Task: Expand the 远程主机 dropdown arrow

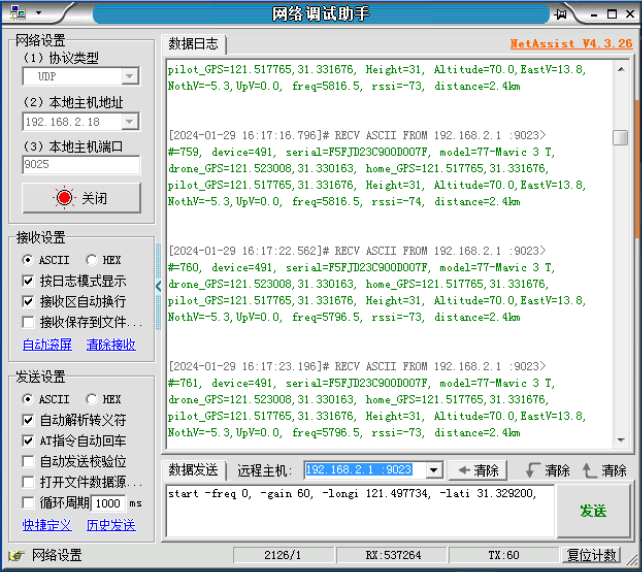Action: 433,470
